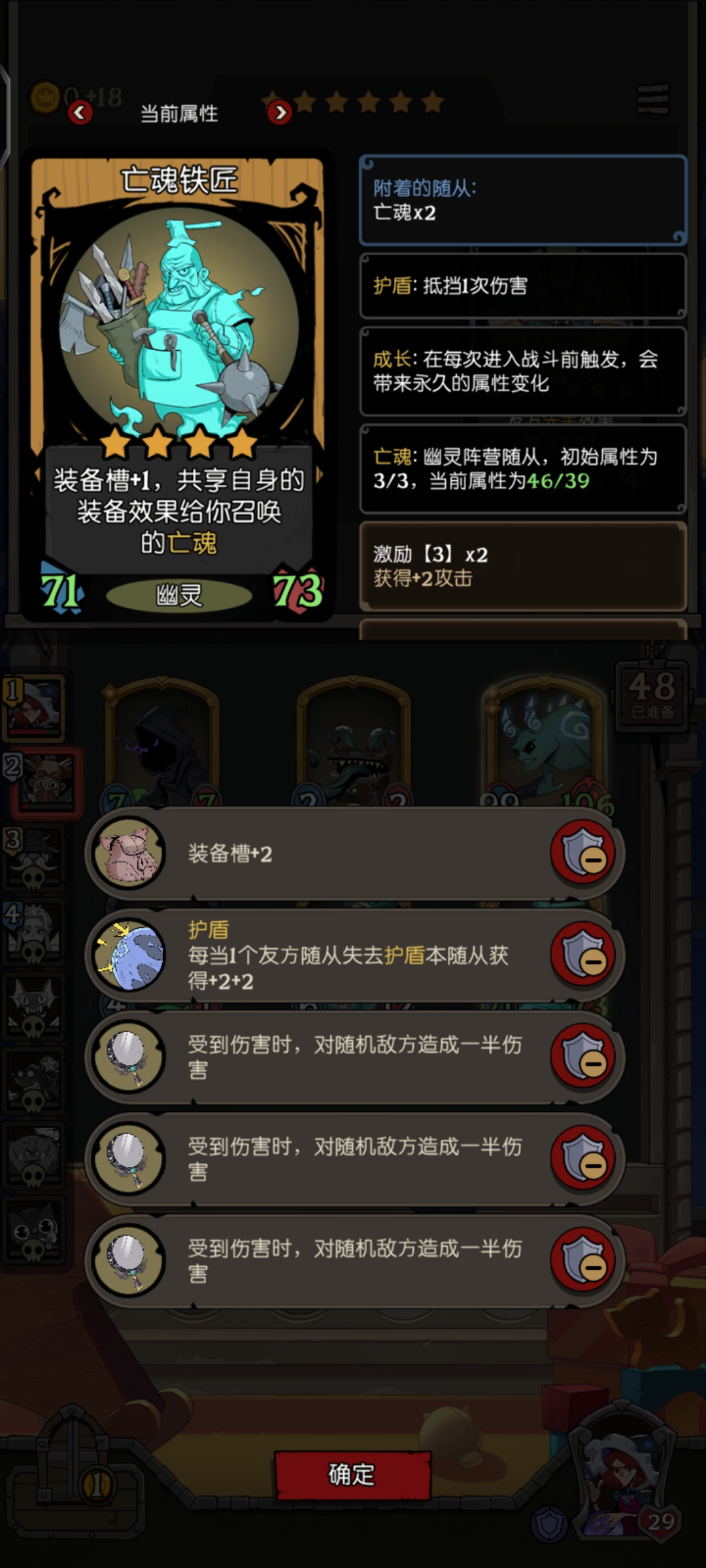The height and width of the screenshot is (1568, 706).
Task: Click the gold crown coin icon
Action: (x=45, y=98)
